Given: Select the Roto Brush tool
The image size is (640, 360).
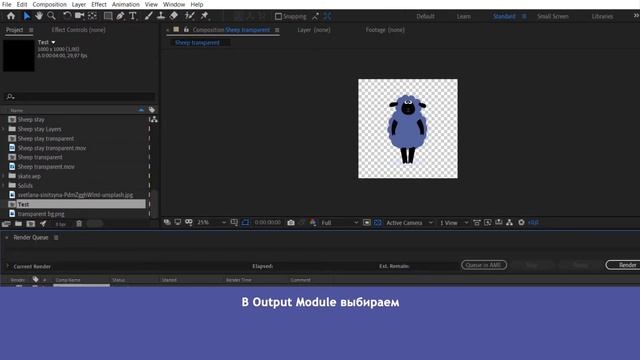Looking at the screenshot, I should 189,16.
